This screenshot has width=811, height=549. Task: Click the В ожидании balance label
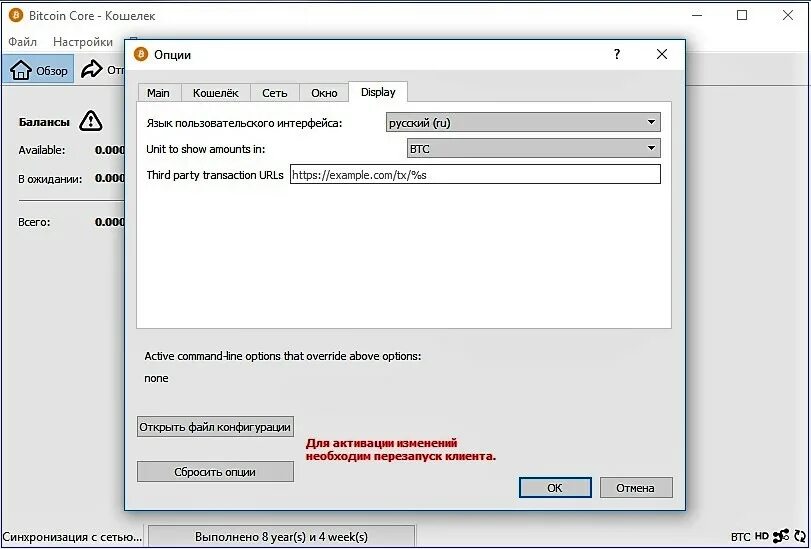point(50,179)
